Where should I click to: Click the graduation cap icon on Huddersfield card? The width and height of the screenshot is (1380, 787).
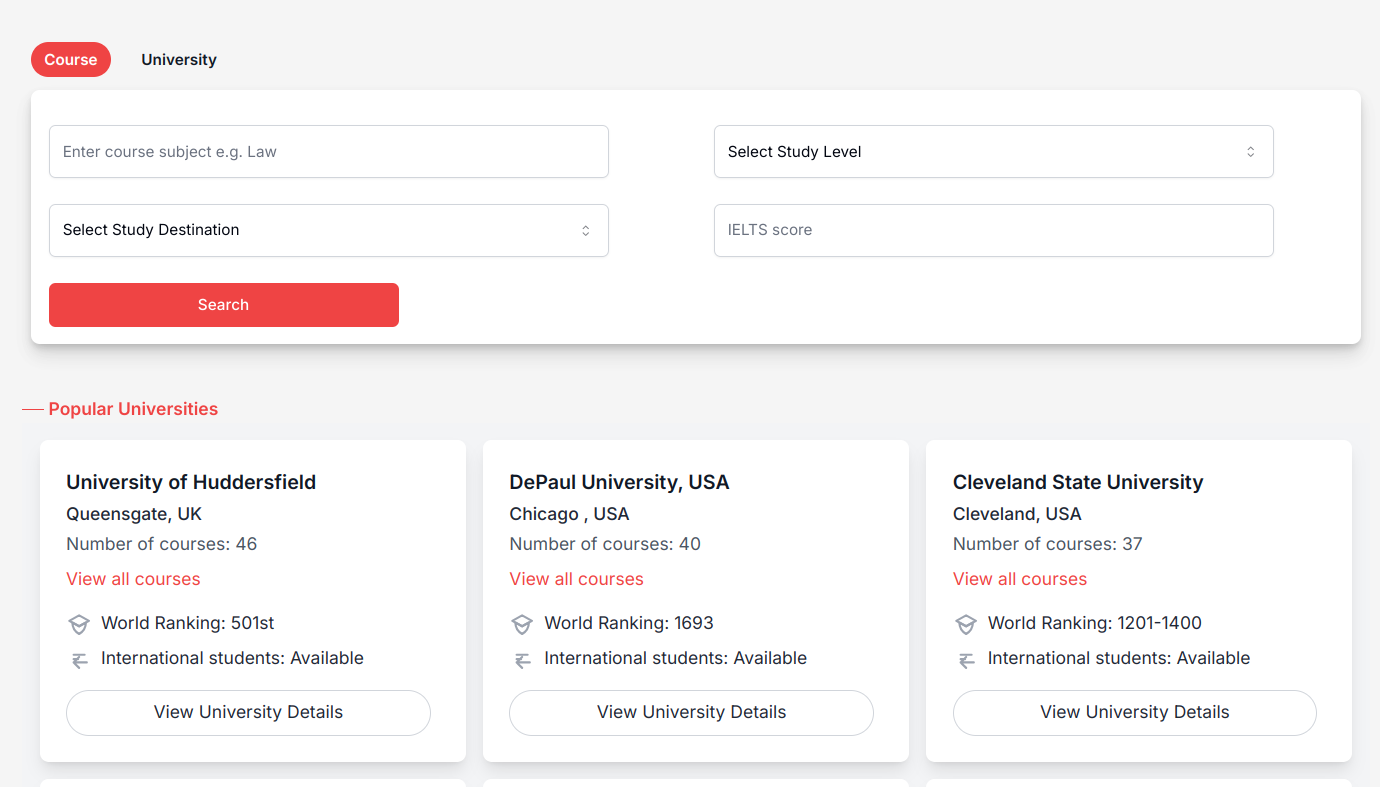pyautogui.click(x=79, y=623)
